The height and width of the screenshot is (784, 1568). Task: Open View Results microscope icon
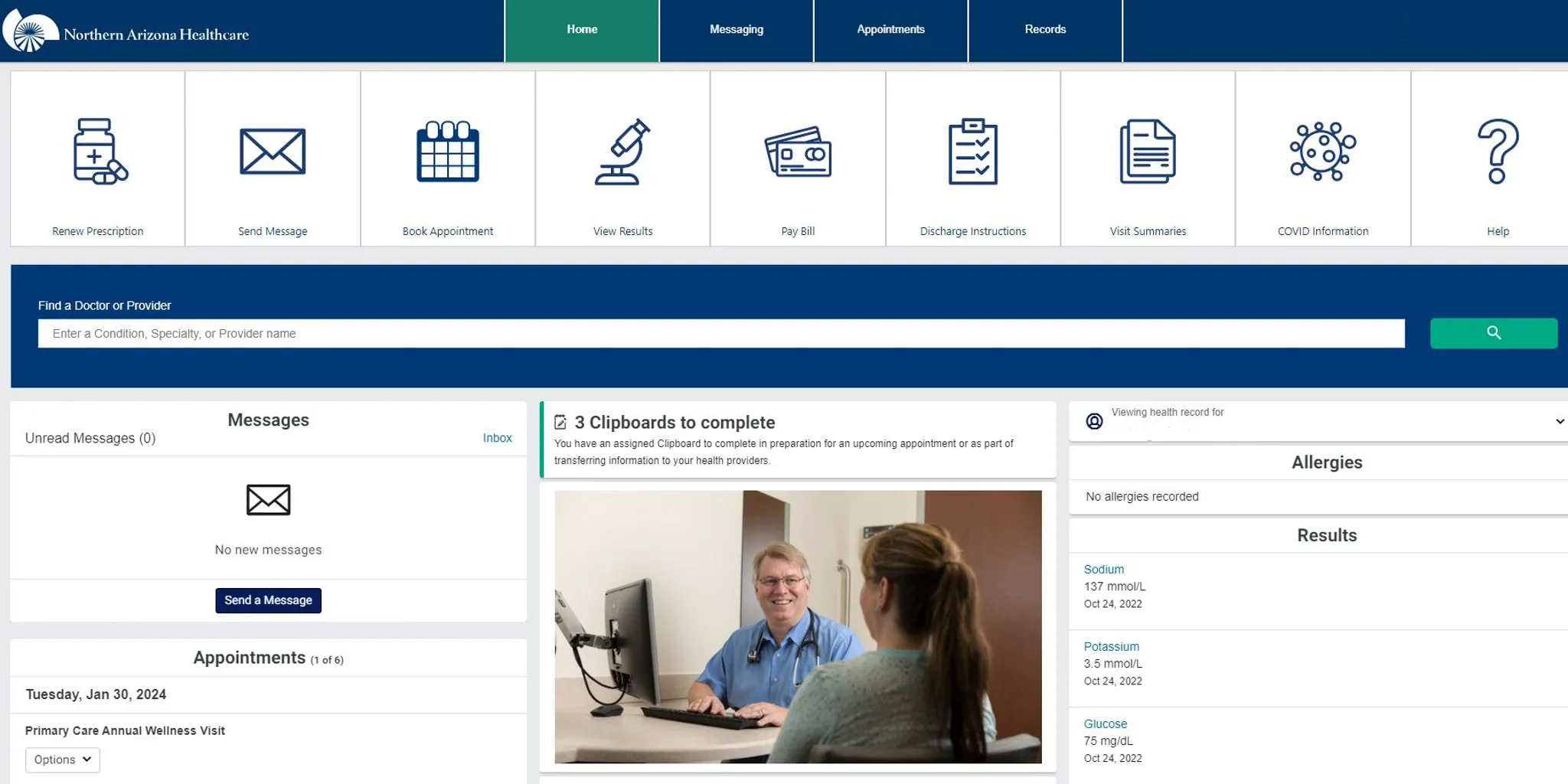[622, 152]
